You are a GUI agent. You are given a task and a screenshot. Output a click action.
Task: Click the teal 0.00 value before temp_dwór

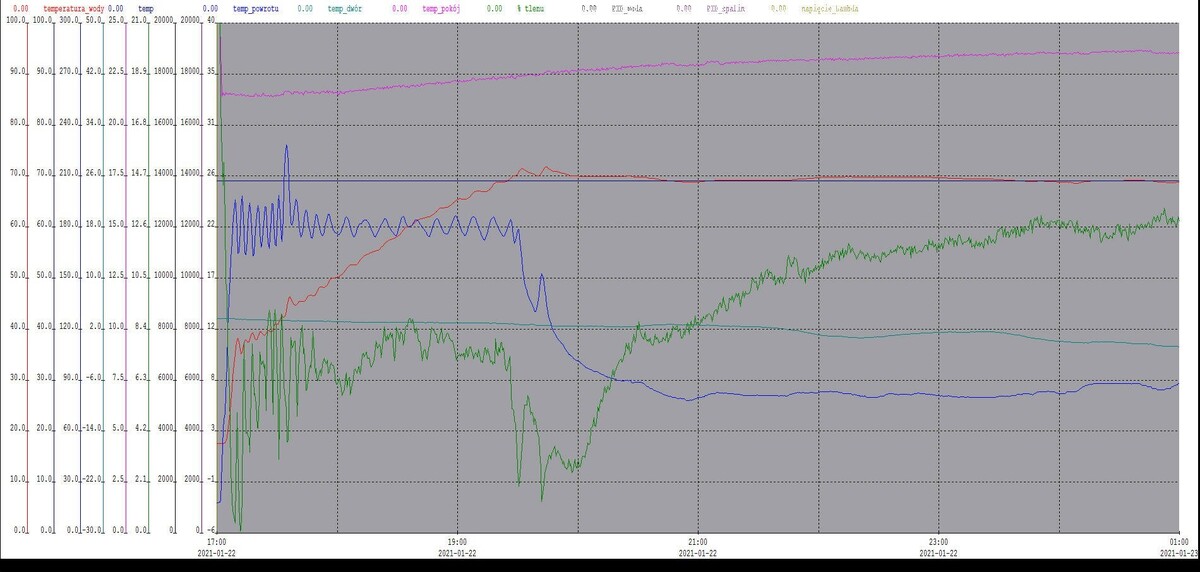(x=305, y=8)
